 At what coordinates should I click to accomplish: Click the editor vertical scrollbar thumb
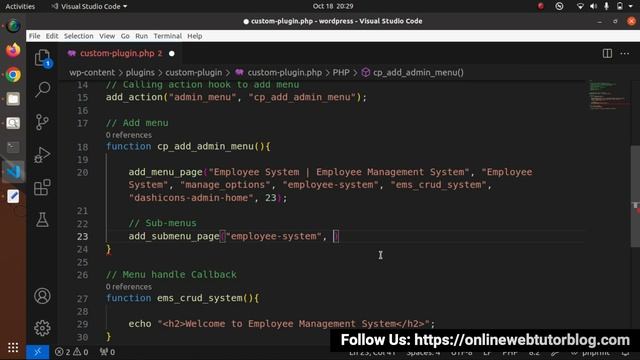coord(635,196)
